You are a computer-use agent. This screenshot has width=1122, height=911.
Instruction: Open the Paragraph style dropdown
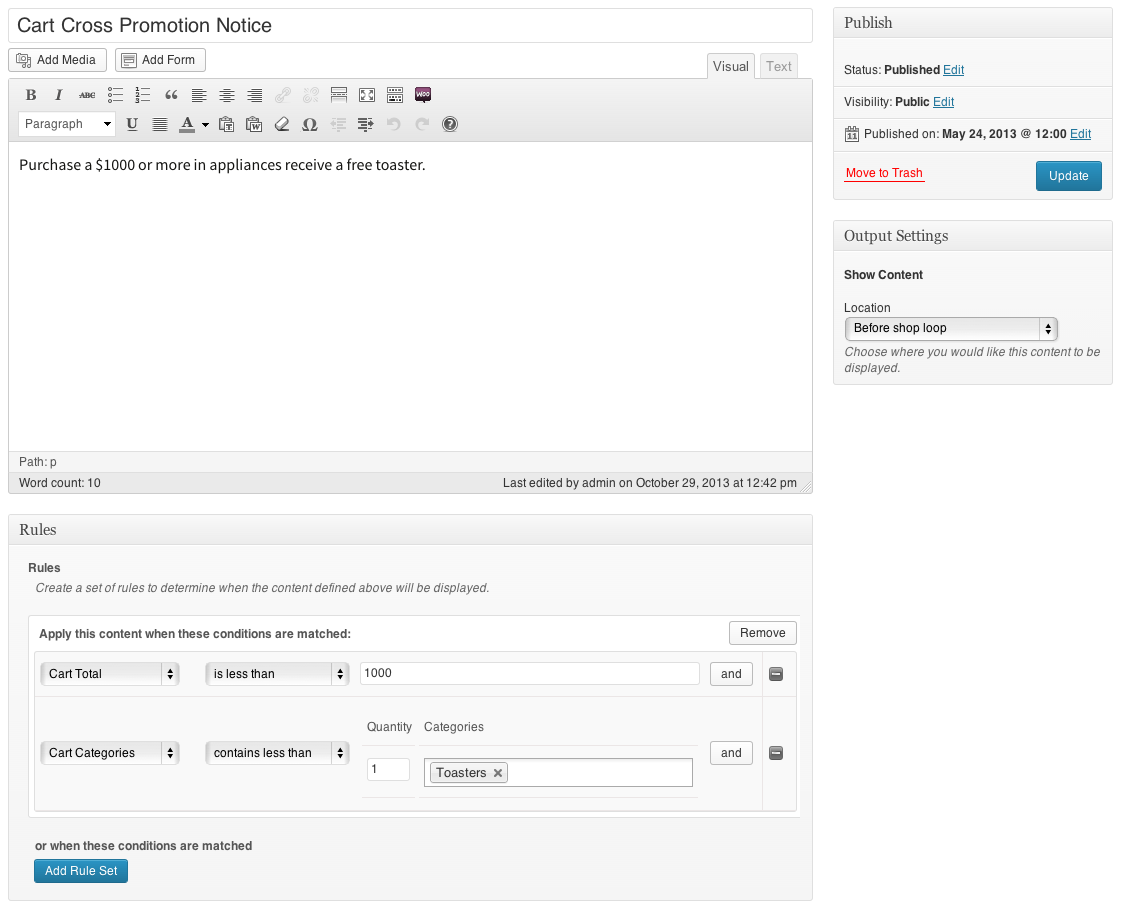(x=66, y=124)
